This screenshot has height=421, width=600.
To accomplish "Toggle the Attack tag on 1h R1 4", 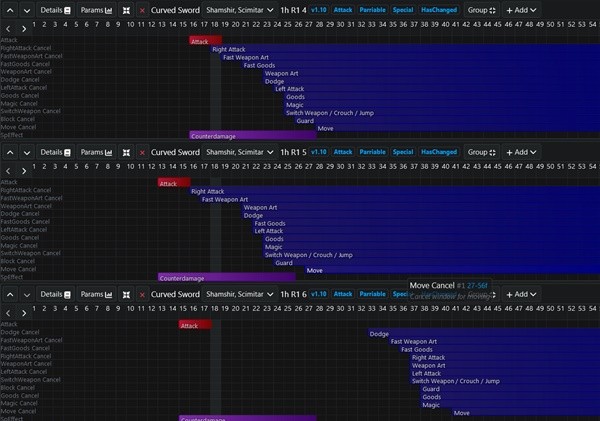I will (343, 10).
